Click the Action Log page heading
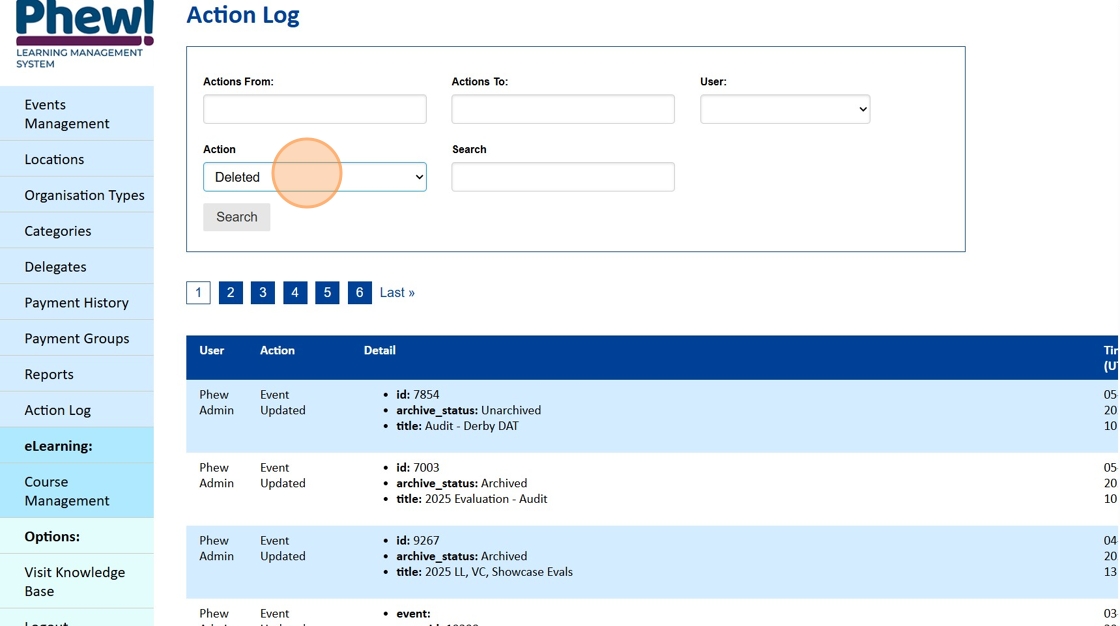Image resolution: width=1120 pixels, height=626 pixels. pyautogui.click(x=243, y=15)
